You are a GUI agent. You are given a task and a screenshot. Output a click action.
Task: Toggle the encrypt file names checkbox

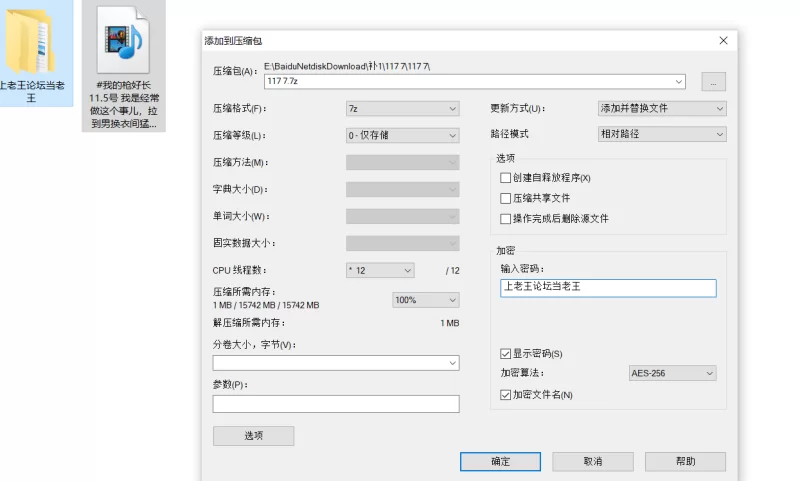point(505,395)
